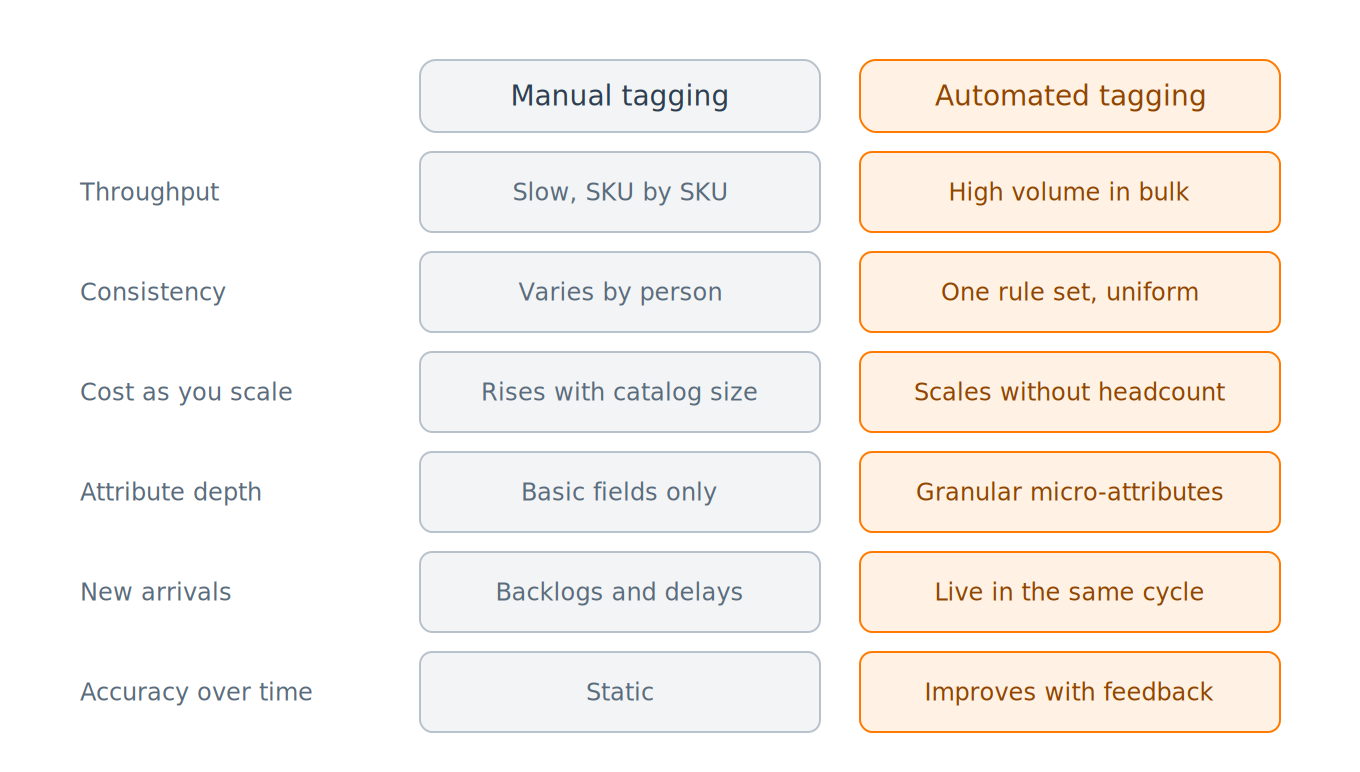
Task: Click the 'New arrivals' row label
Action: pyautogui.click(x=156, y=592)
